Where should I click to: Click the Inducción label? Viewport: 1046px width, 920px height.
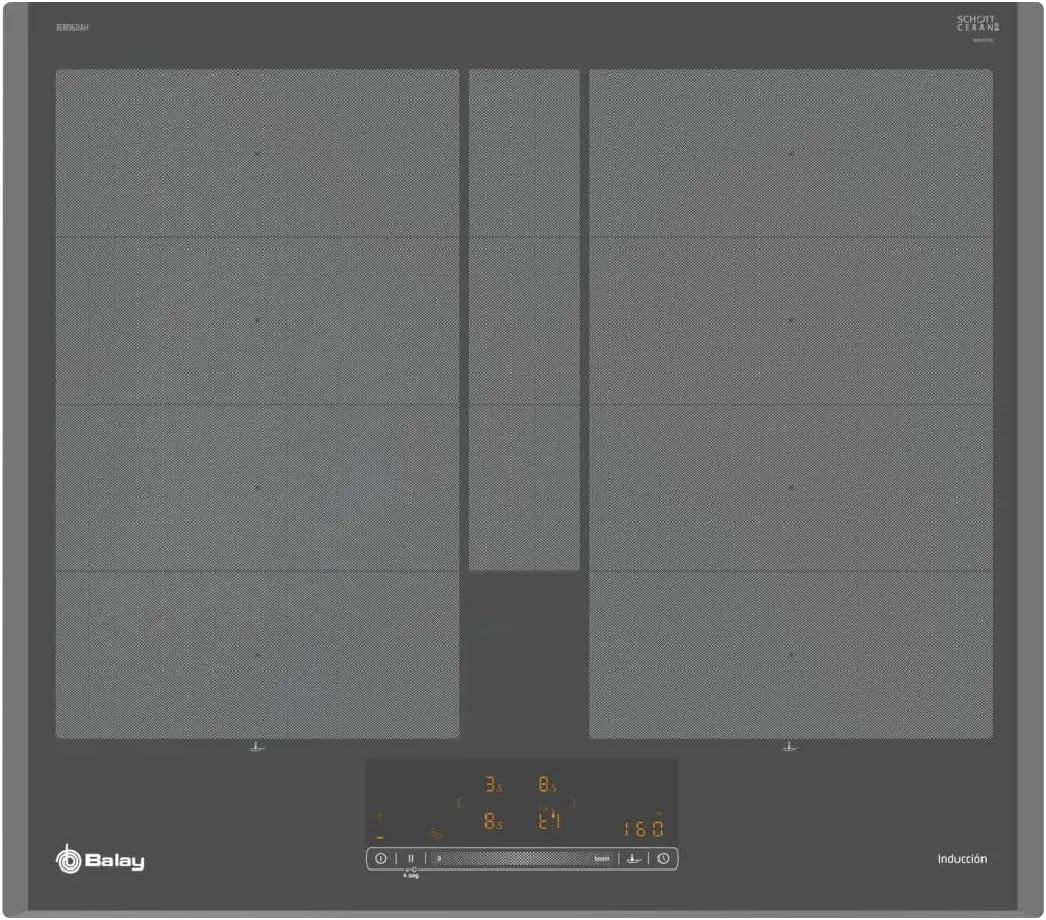click(962, 859)
